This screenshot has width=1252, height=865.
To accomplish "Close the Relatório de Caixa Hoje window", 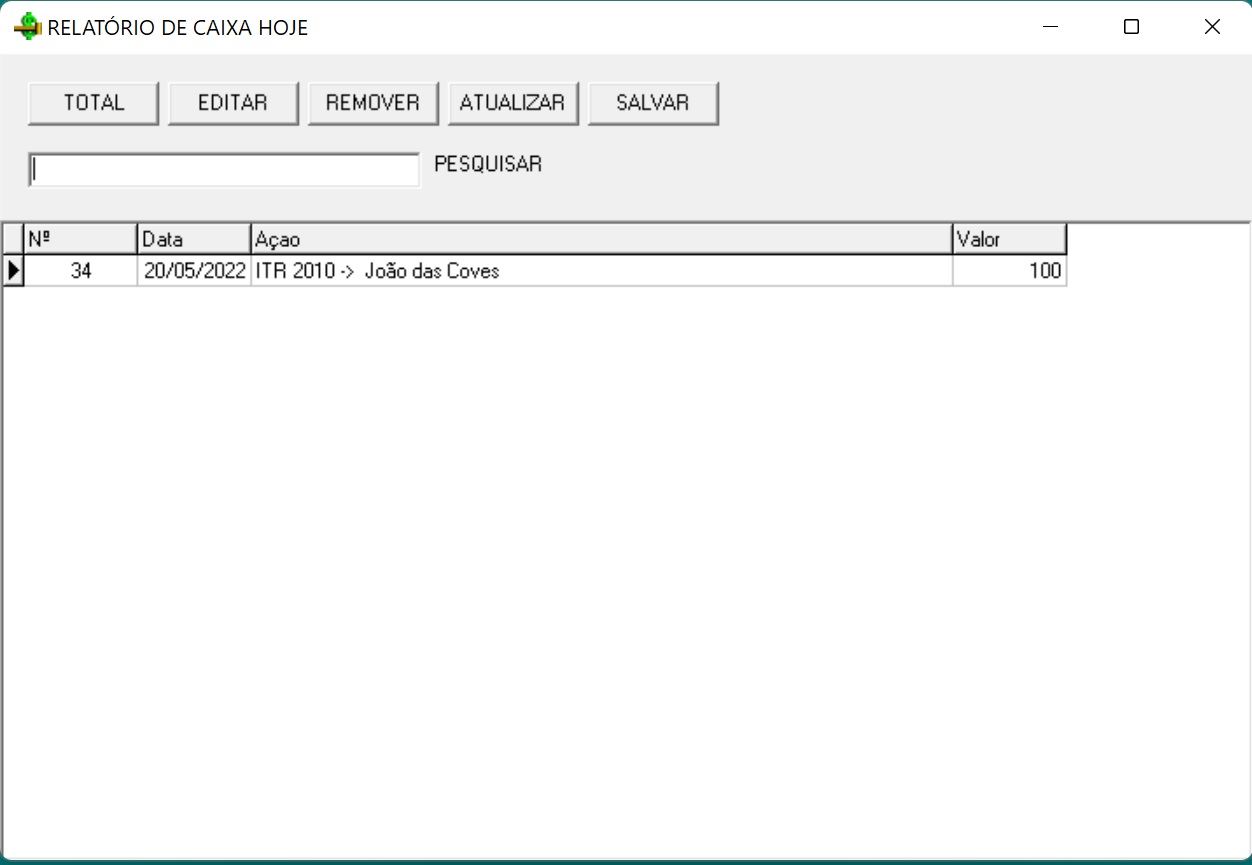I will pyautogui.click(x=1212, y=27).
